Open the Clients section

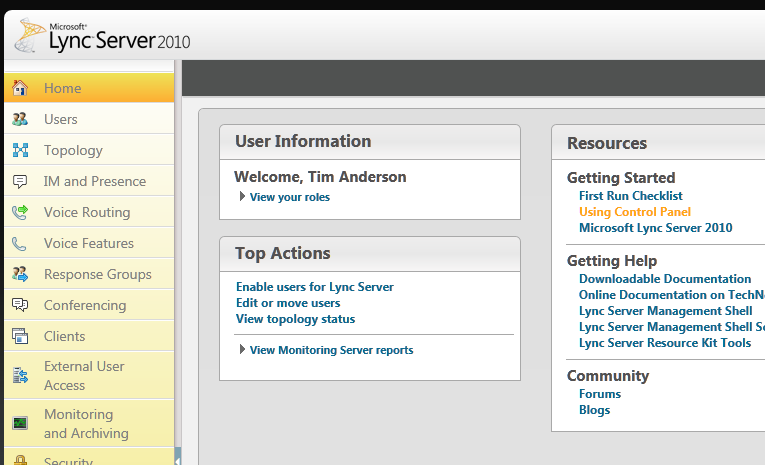pyautogui.click(x=89, y=336)
